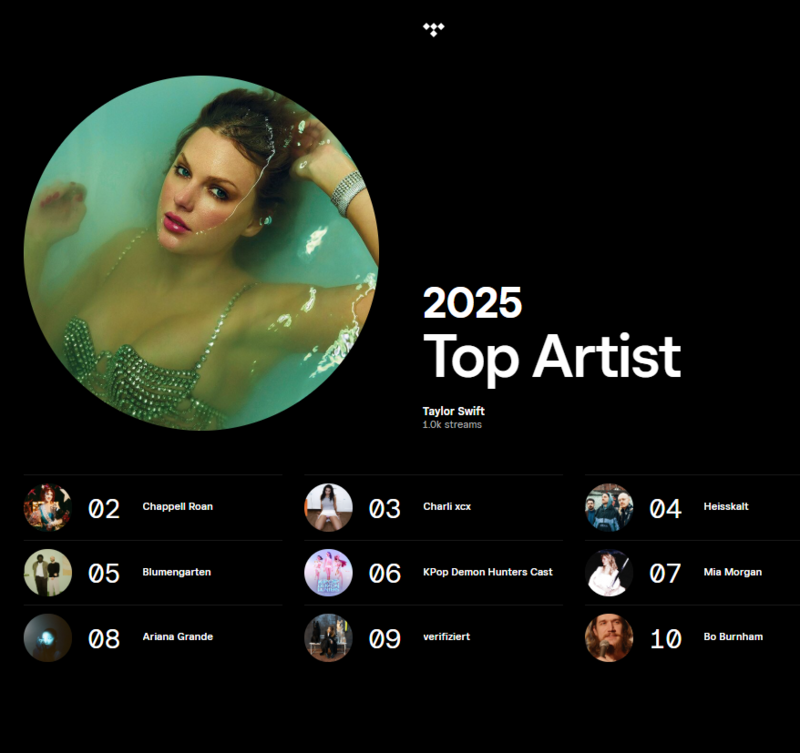Open the Heisskalt band avatar
The height and width of the screenshot is (753, 800).
(607, 507)
